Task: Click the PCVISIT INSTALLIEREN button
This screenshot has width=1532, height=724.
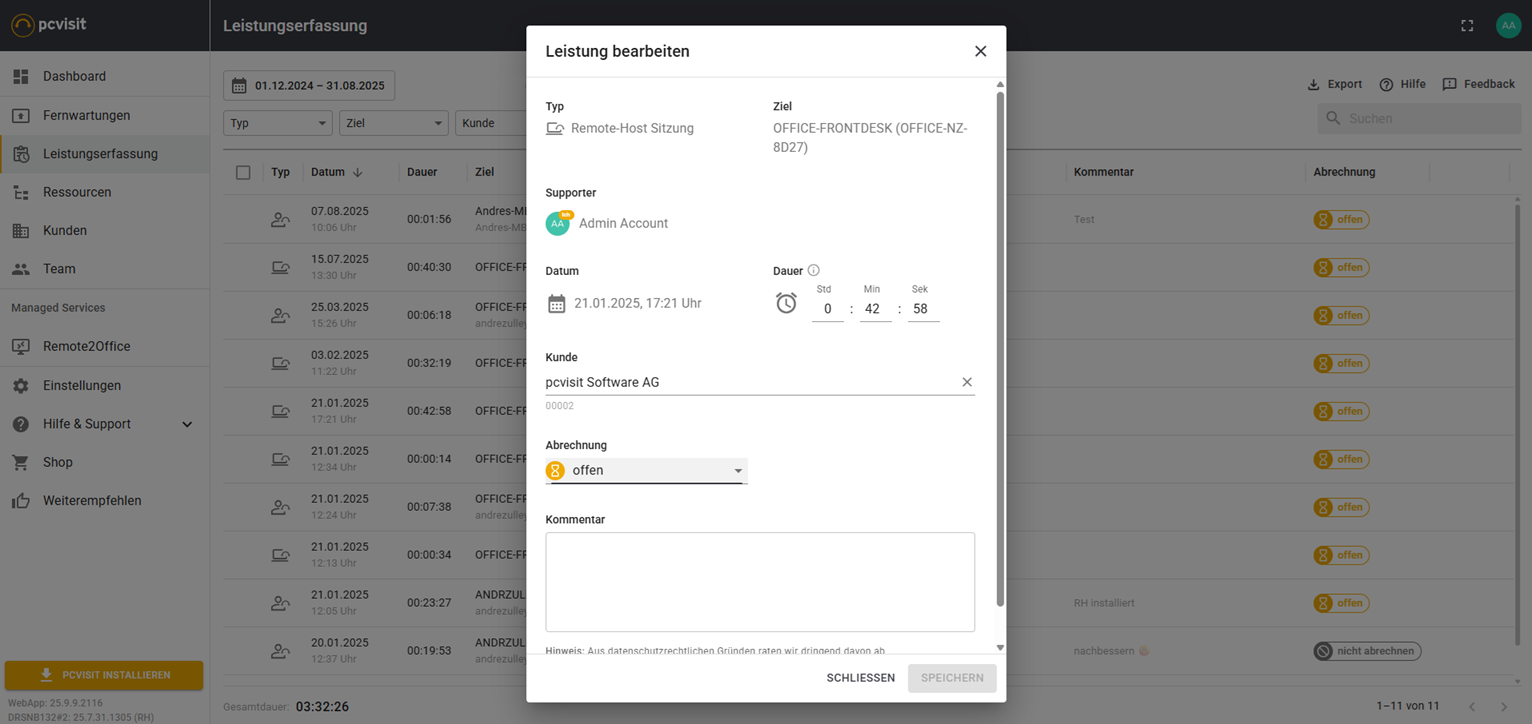Action: pyautogui.click(x=104, y=675)
